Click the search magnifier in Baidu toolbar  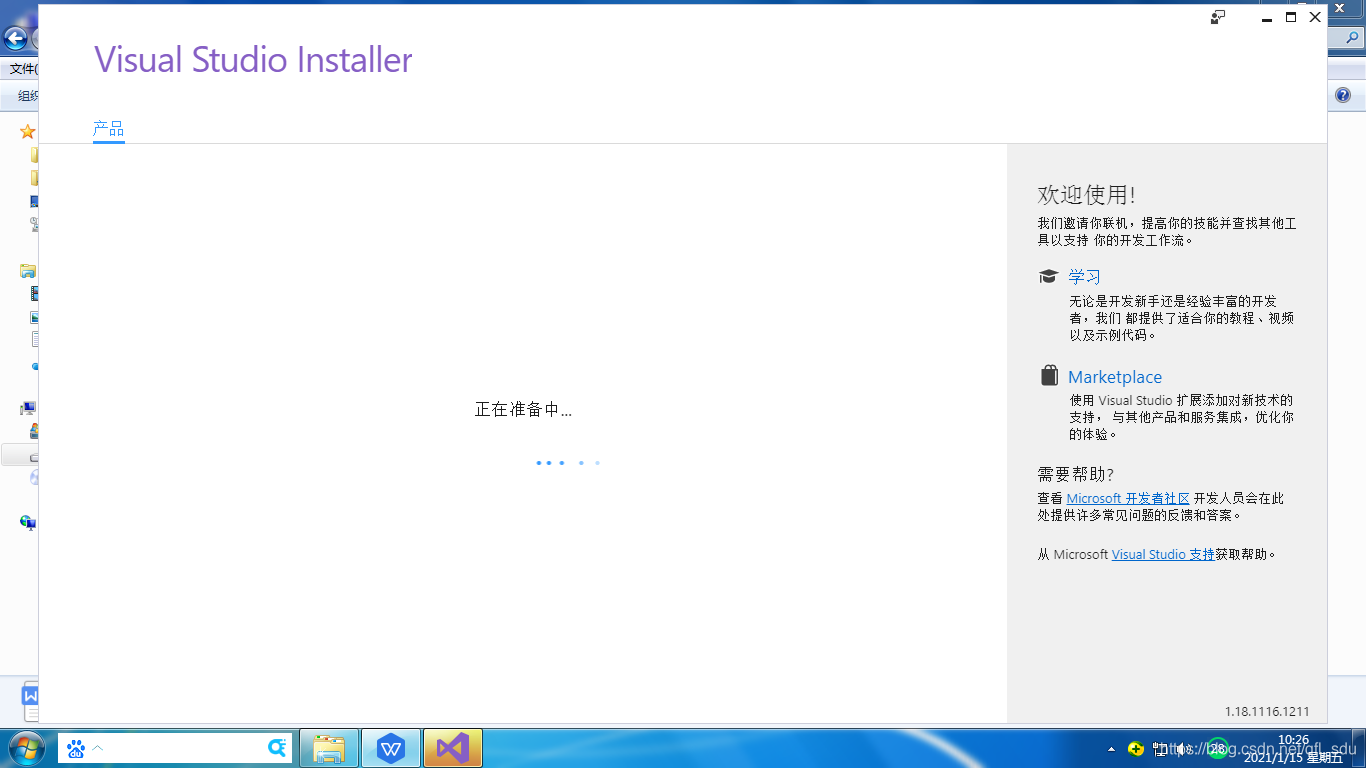[x=277, y=748]
